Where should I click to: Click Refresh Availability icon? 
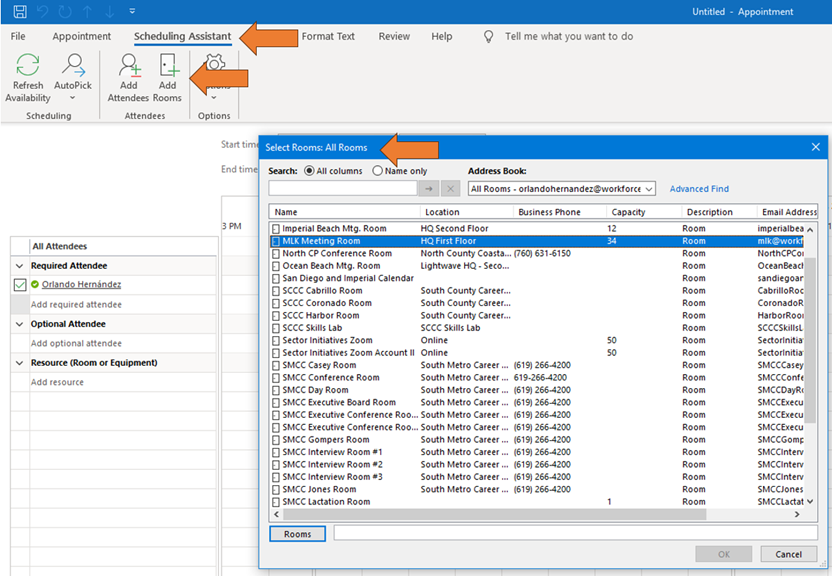pos(28,68)
